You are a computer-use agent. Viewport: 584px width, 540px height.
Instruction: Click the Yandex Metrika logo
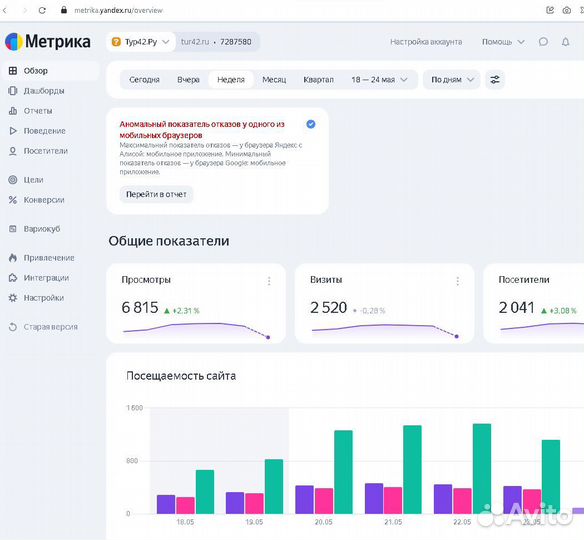coord(48,41)
